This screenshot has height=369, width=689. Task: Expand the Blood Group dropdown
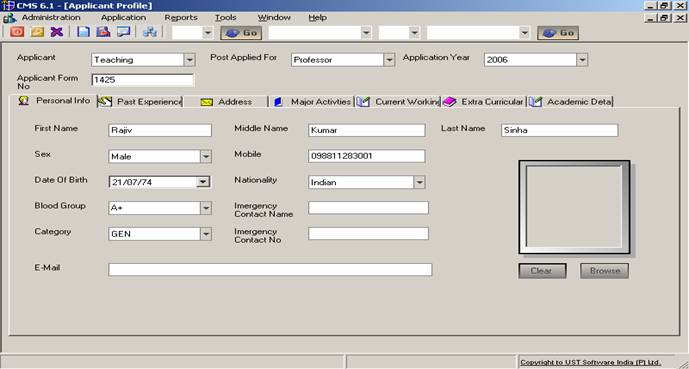tap(206, 208)
